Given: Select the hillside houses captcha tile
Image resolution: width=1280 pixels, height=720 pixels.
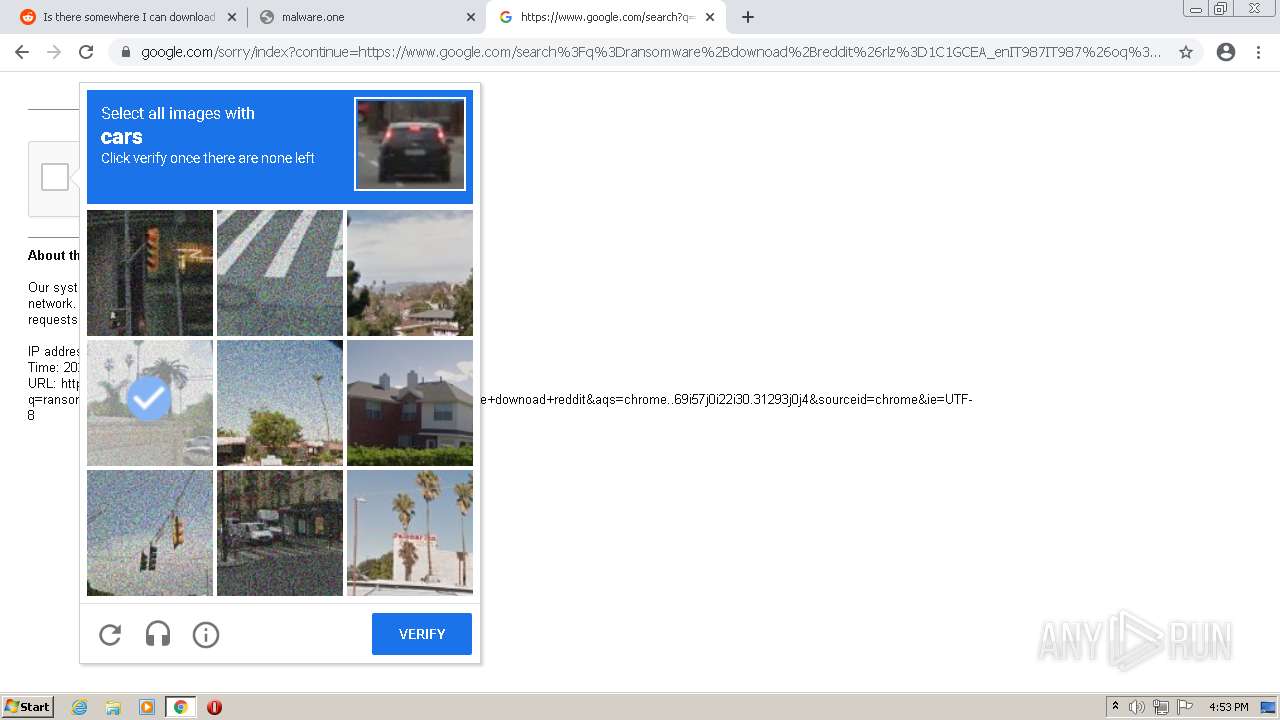Looking at the screenshot, I should 410,273.
